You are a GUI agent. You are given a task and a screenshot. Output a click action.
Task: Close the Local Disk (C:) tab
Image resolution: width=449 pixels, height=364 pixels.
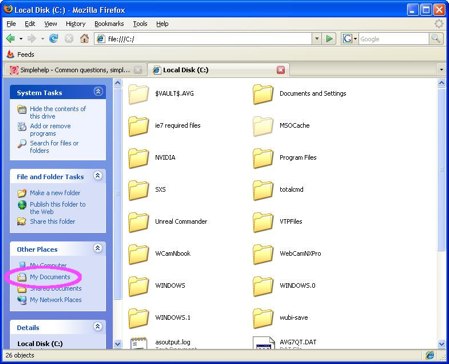[281, 70]
